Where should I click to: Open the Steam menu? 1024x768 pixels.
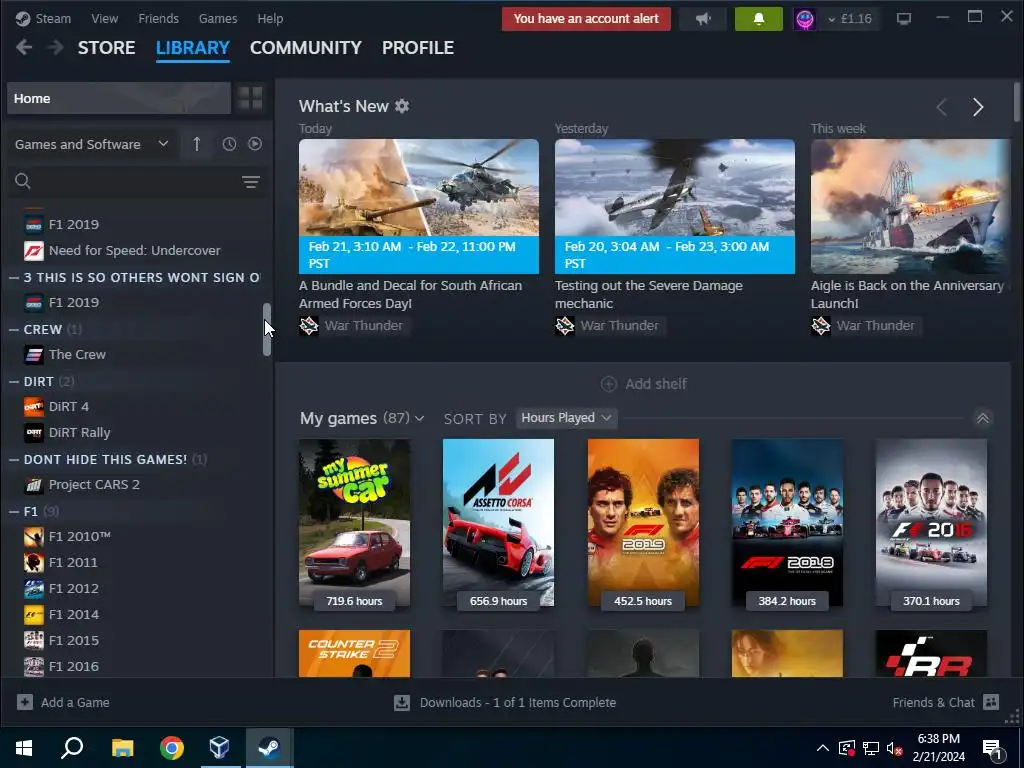pyautogui.click(x=53, y=18)
